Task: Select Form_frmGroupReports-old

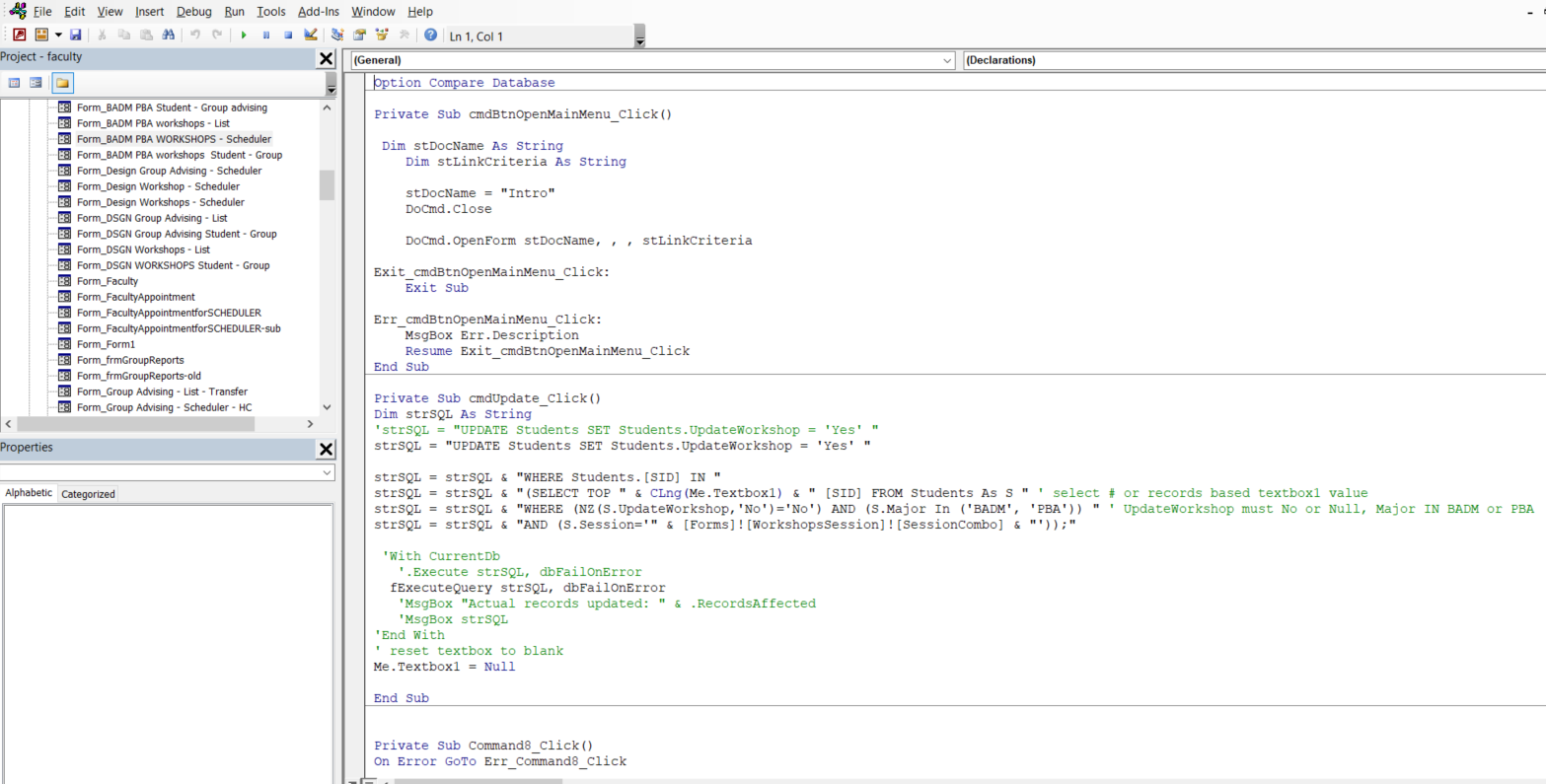Action: pyautogui.click(x=139, y=376)
